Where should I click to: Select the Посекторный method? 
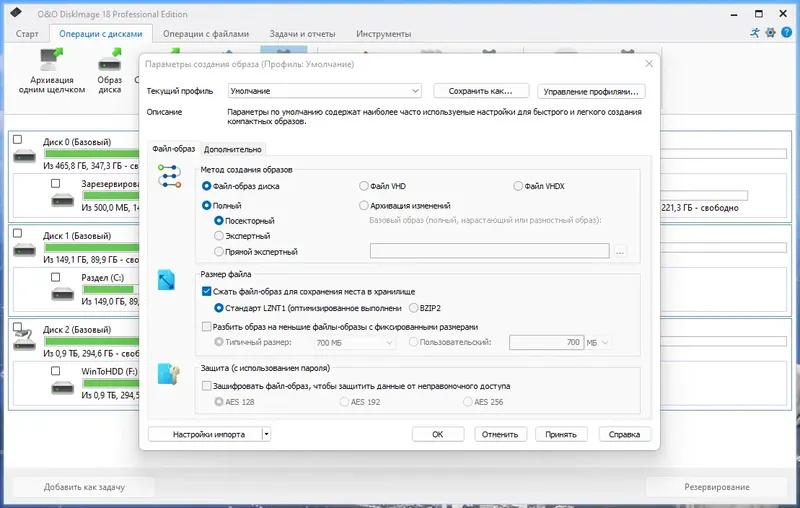click(x=219, y=221)
